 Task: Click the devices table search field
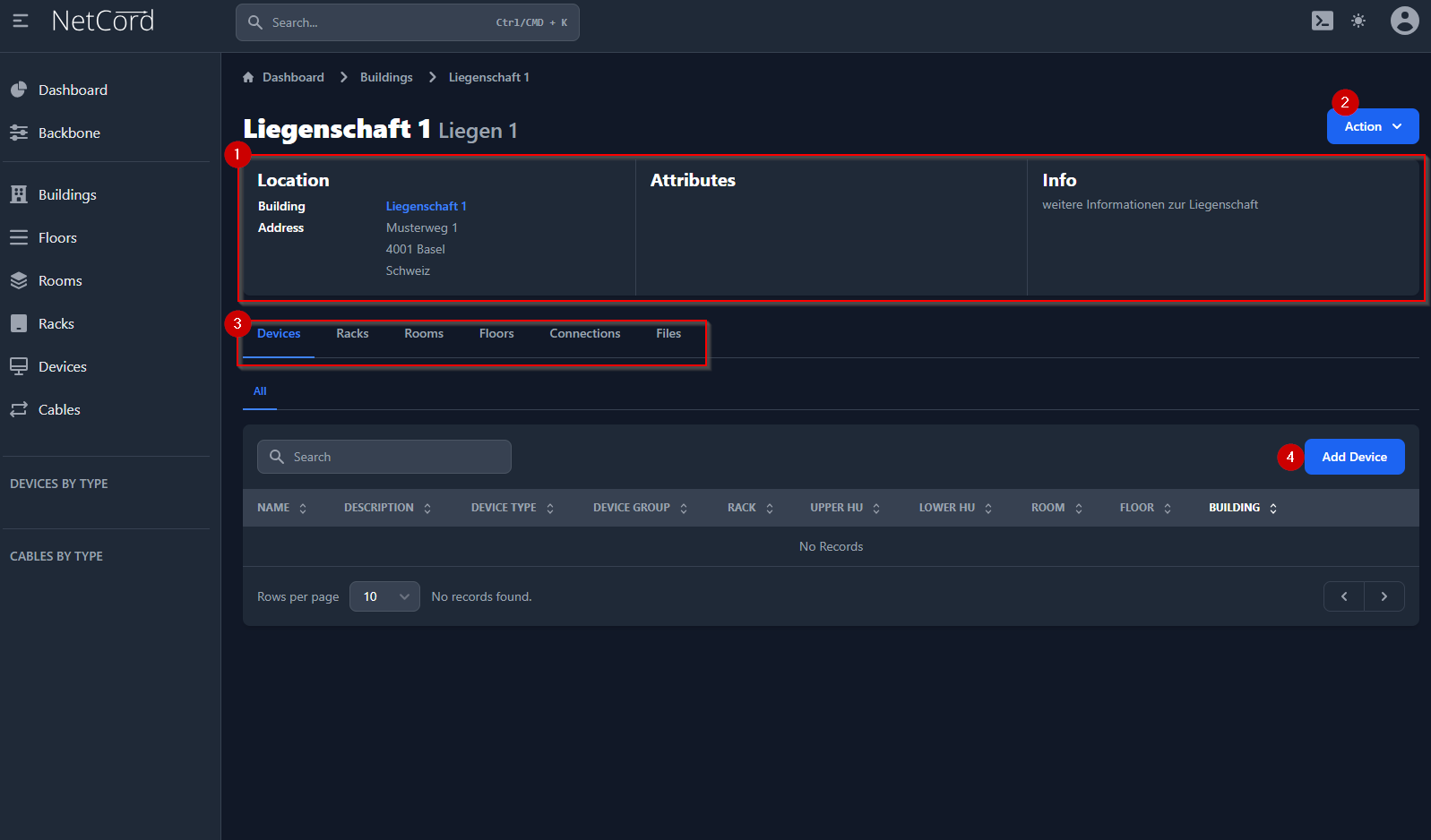coord(394,457)
